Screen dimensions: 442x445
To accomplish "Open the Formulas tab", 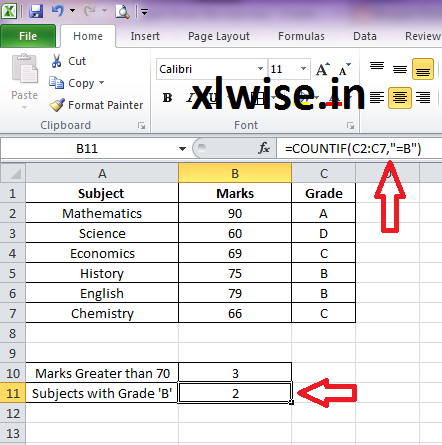I will click(x=301, y=36).
